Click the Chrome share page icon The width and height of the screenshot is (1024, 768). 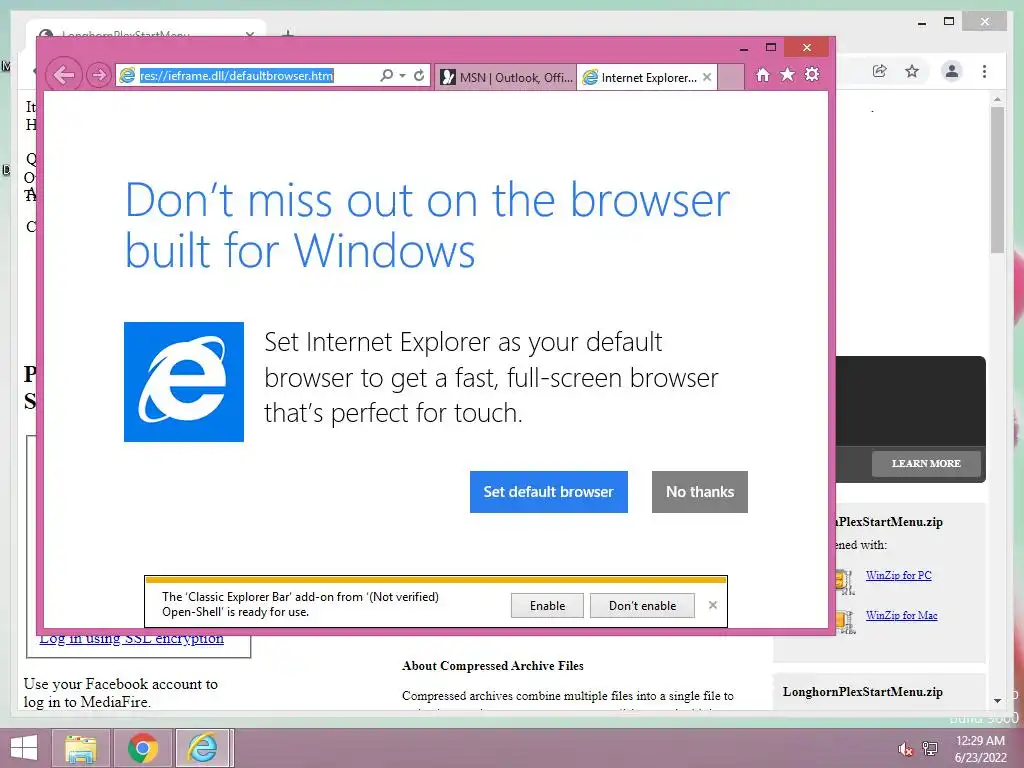(x=880, y=71)
